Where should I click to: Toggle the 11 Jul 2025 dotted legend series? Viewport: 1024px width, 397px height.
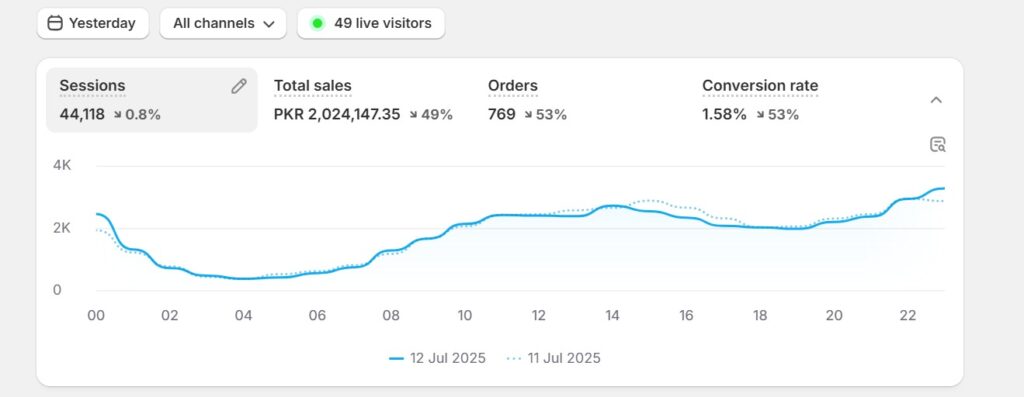click(553, 358)
